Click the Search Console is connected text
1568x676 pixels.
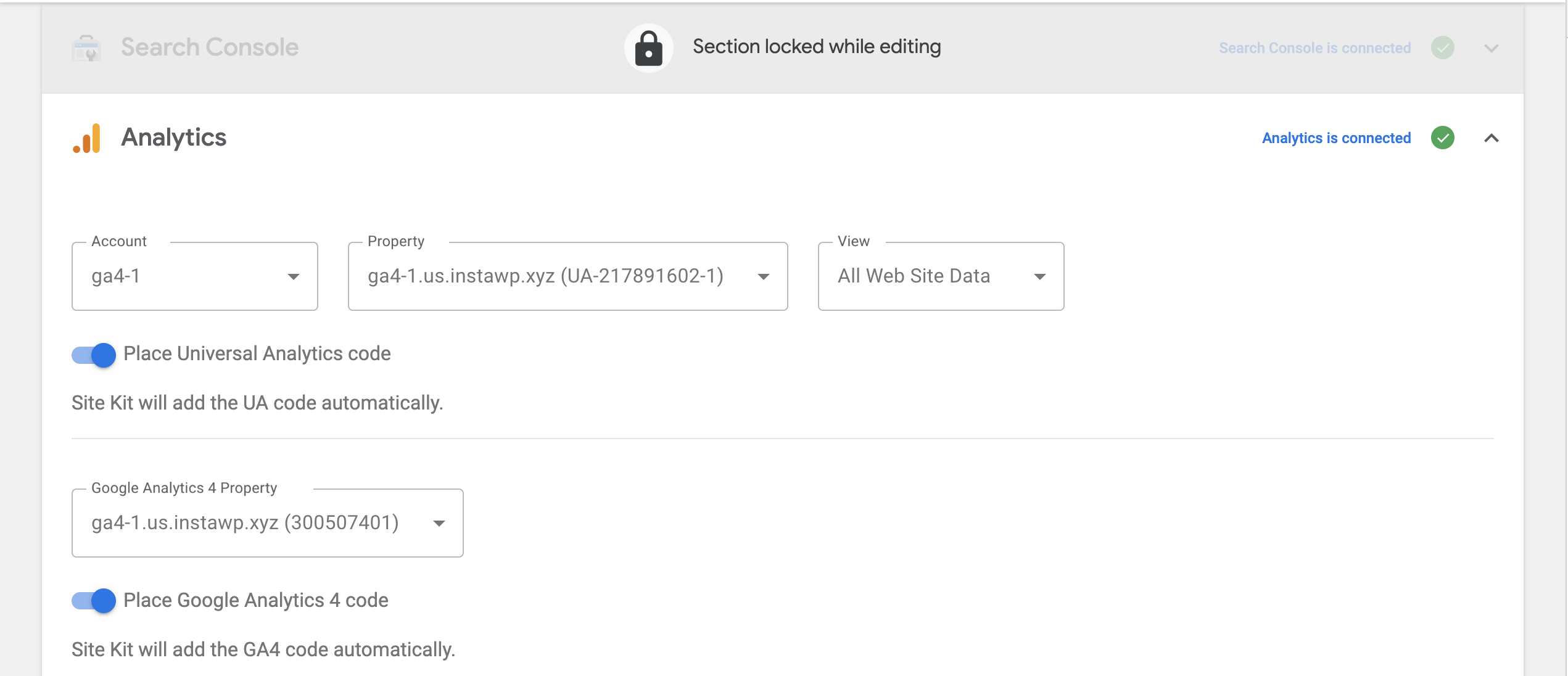coord(1315,47)
